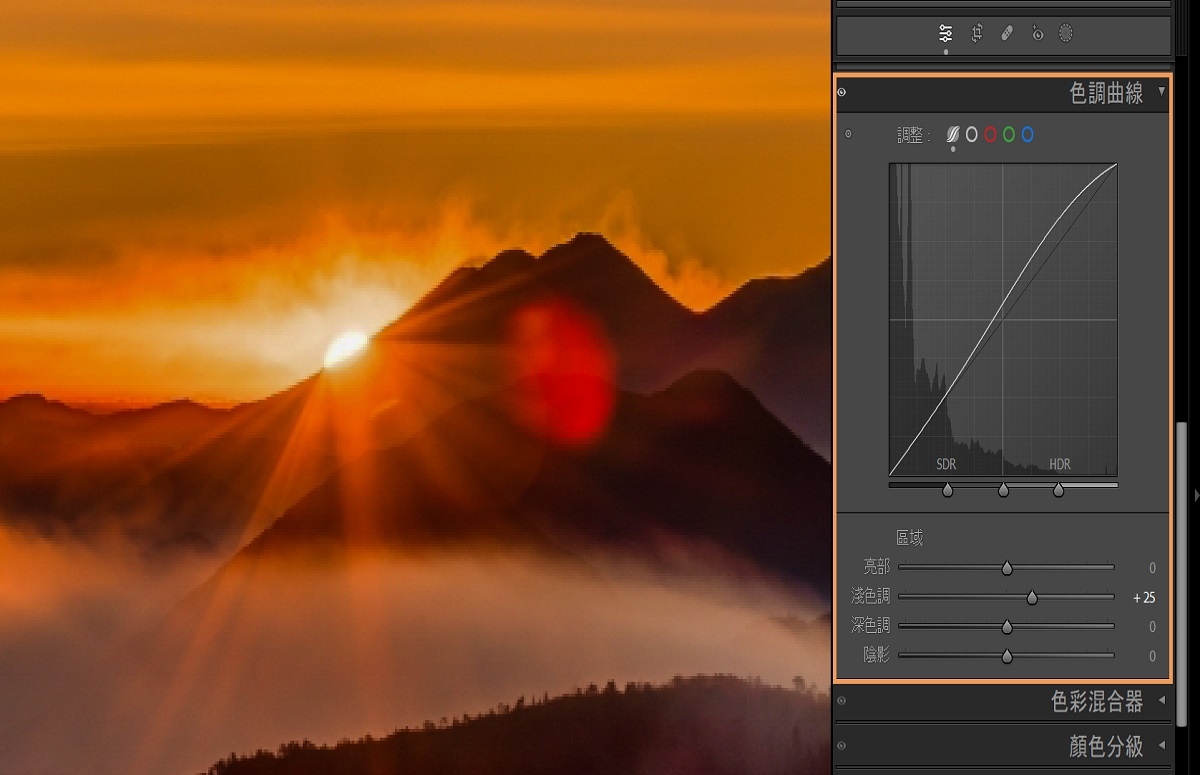This screenshot has width=1200, height=775.
Task: Click the 亮部 slider label
Action: (x=877, y=567)
